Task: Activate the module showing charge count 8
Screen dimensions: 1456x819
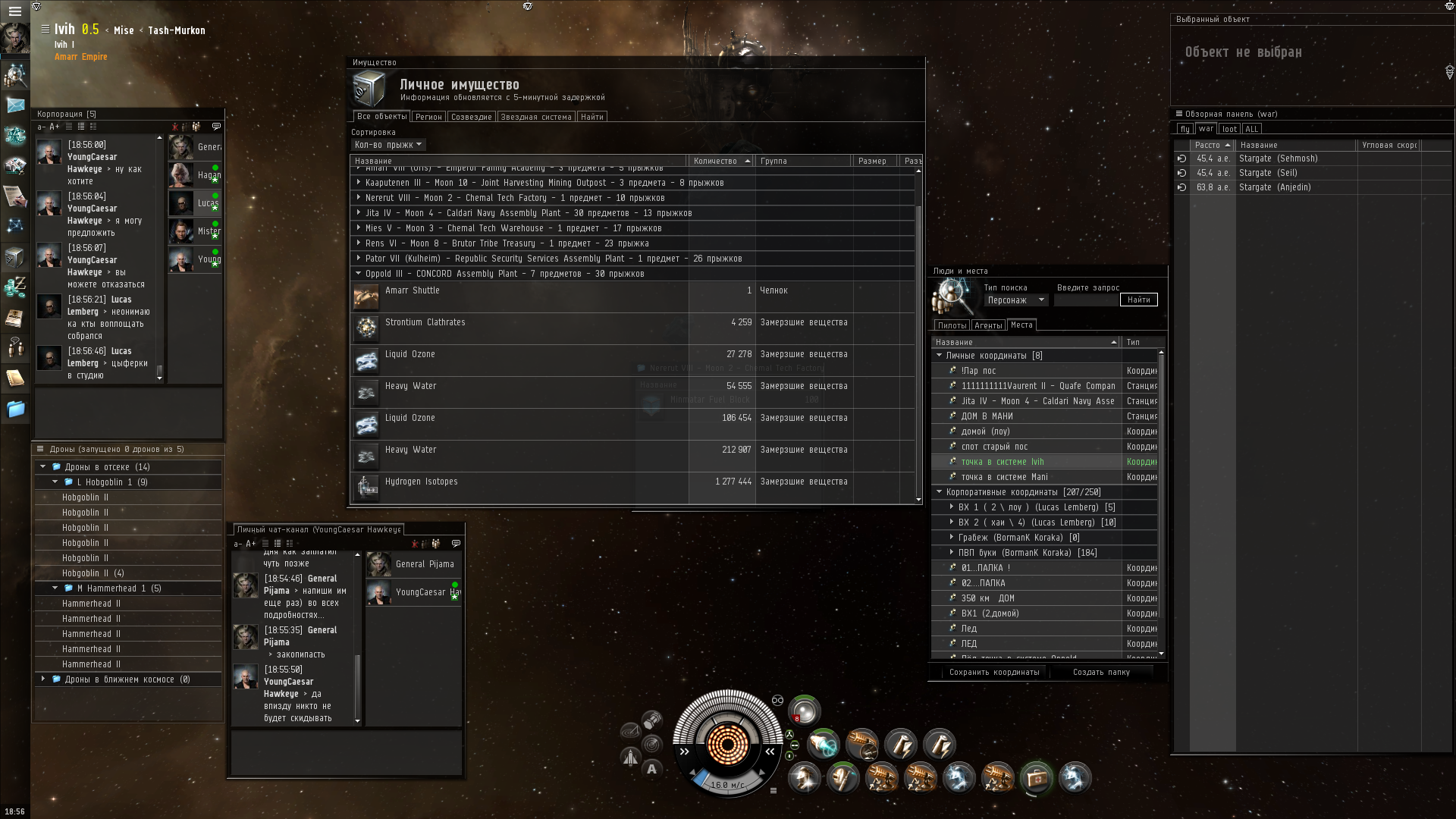Action: point(804,711)
